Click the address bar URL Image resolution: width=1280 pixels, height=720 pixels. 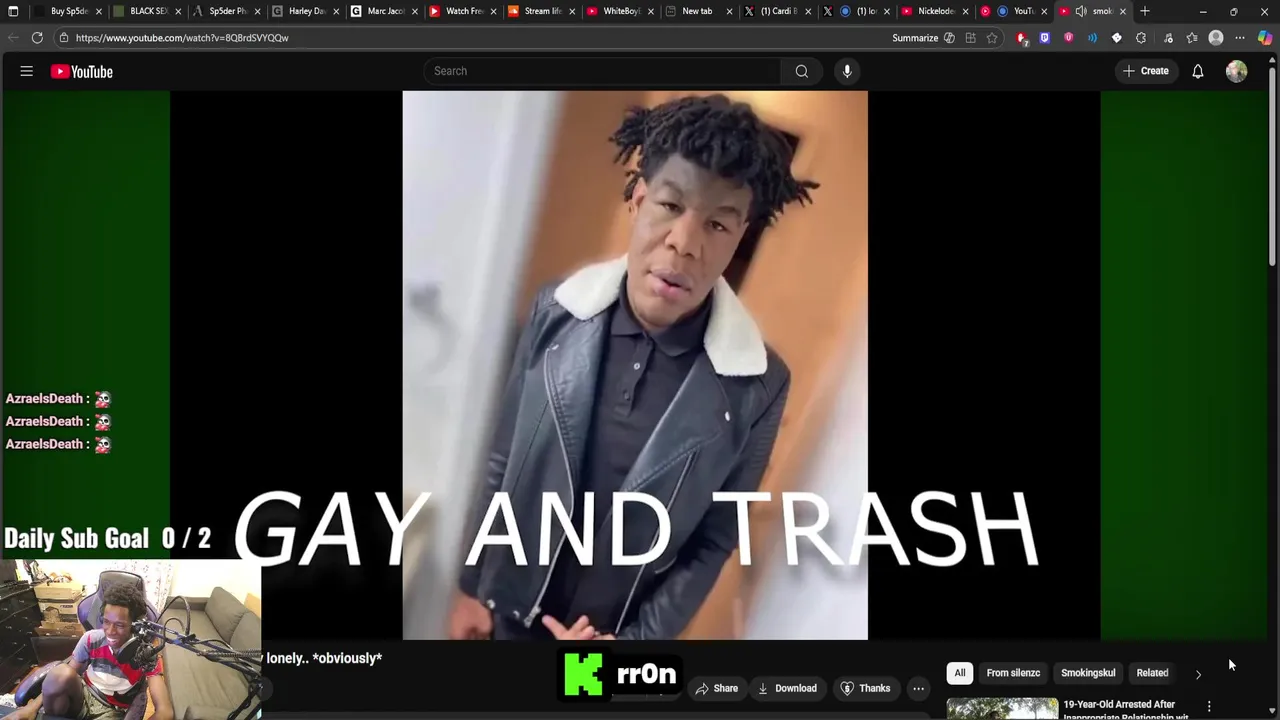(x=182, y=38)
